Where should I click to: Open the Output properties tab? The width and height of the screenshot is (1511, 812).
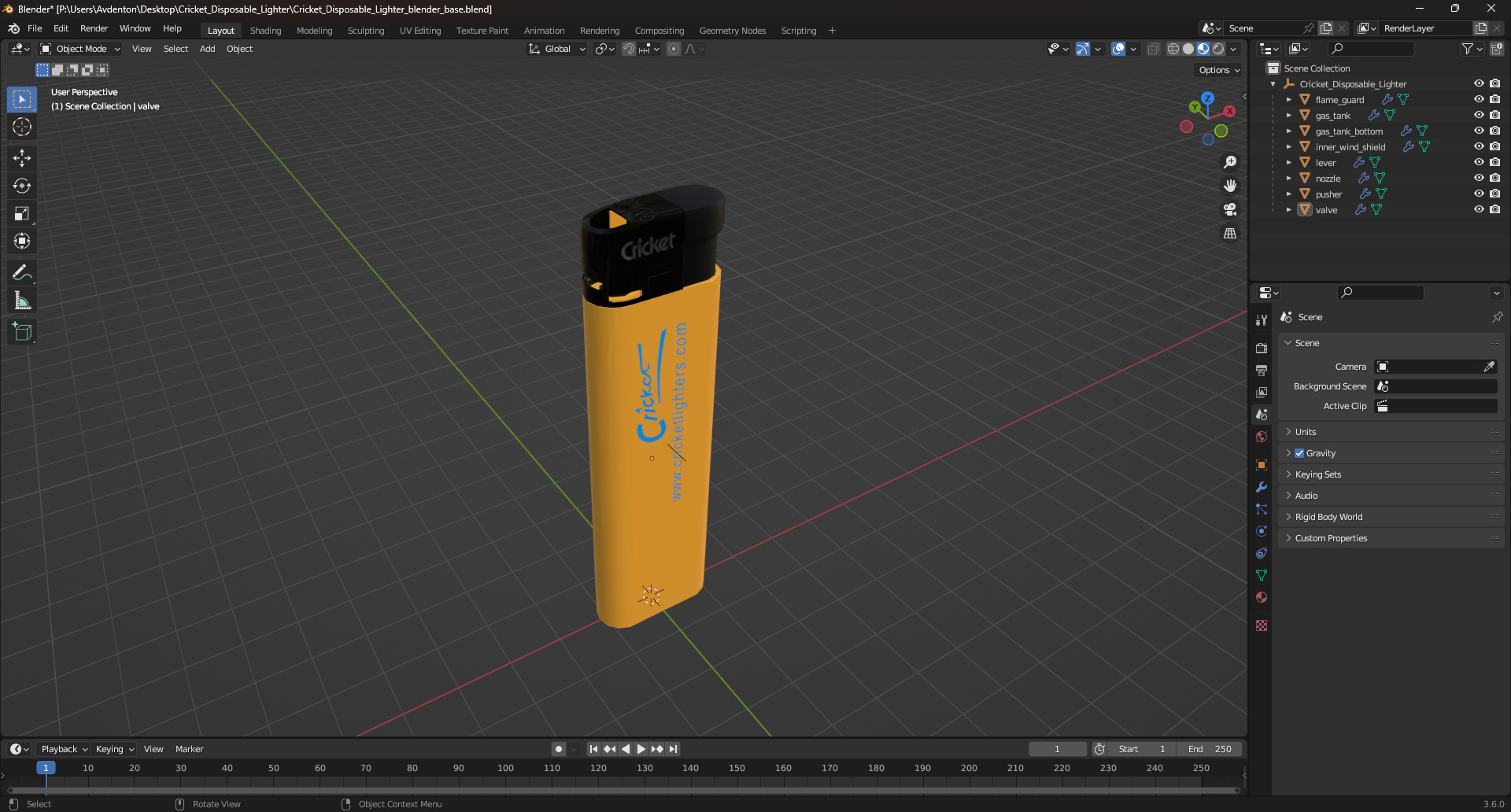pyautogui.click(x=1262, y=370)
